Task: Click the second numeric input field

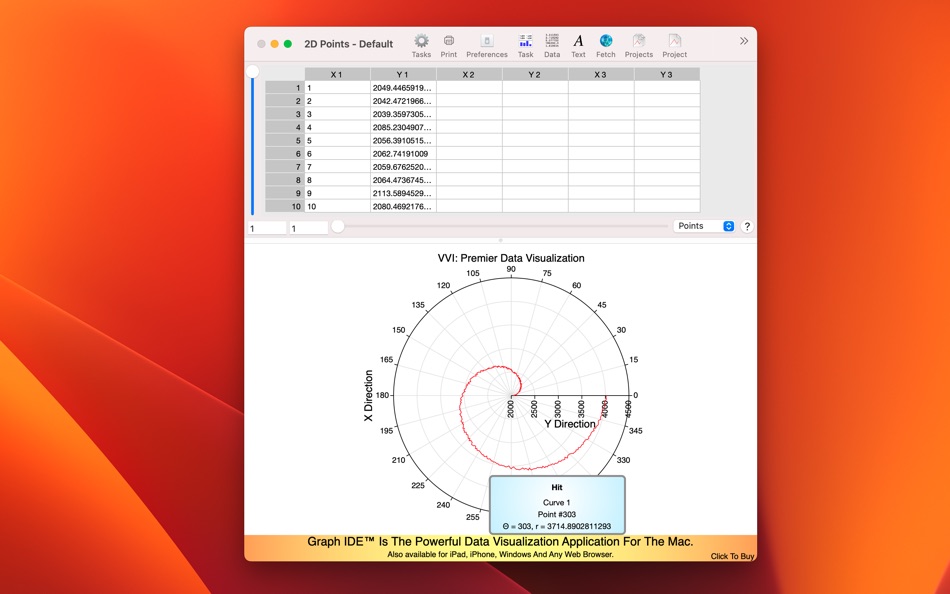Action: point(308,229)
